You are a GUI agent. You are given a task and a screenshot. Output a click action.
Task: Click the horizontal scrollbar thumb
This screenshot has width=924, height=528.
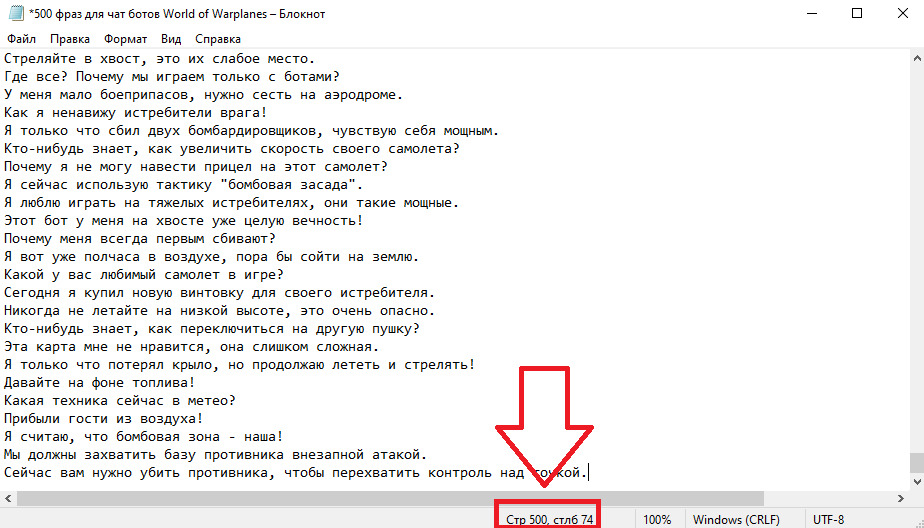point(390,498)
